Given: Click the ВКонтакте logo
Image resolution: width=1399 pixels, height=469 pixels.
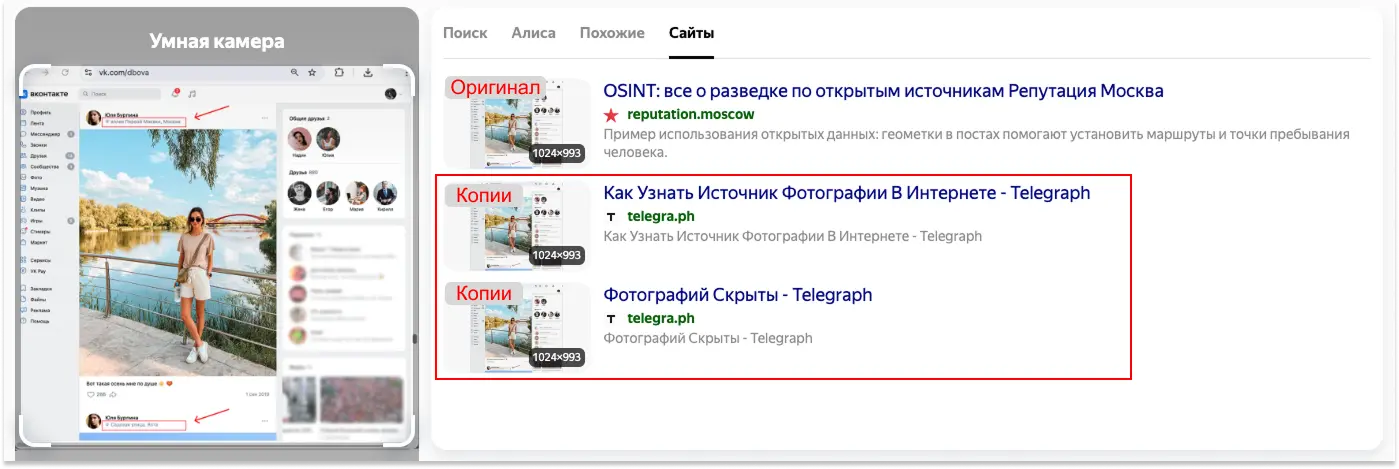Looking at the screenshot, I should (x=42, y=93).
